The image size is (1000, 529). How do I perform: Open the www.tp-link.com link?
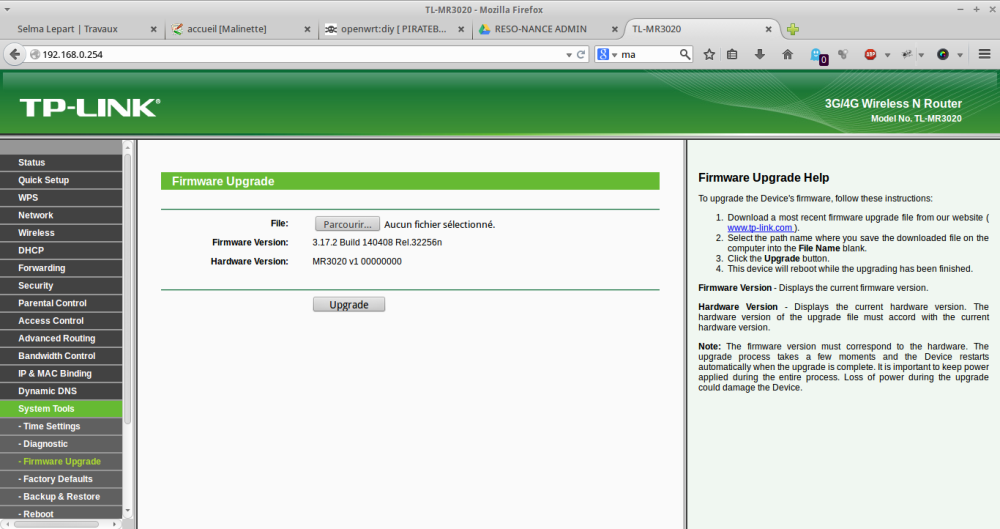[760, 228]
